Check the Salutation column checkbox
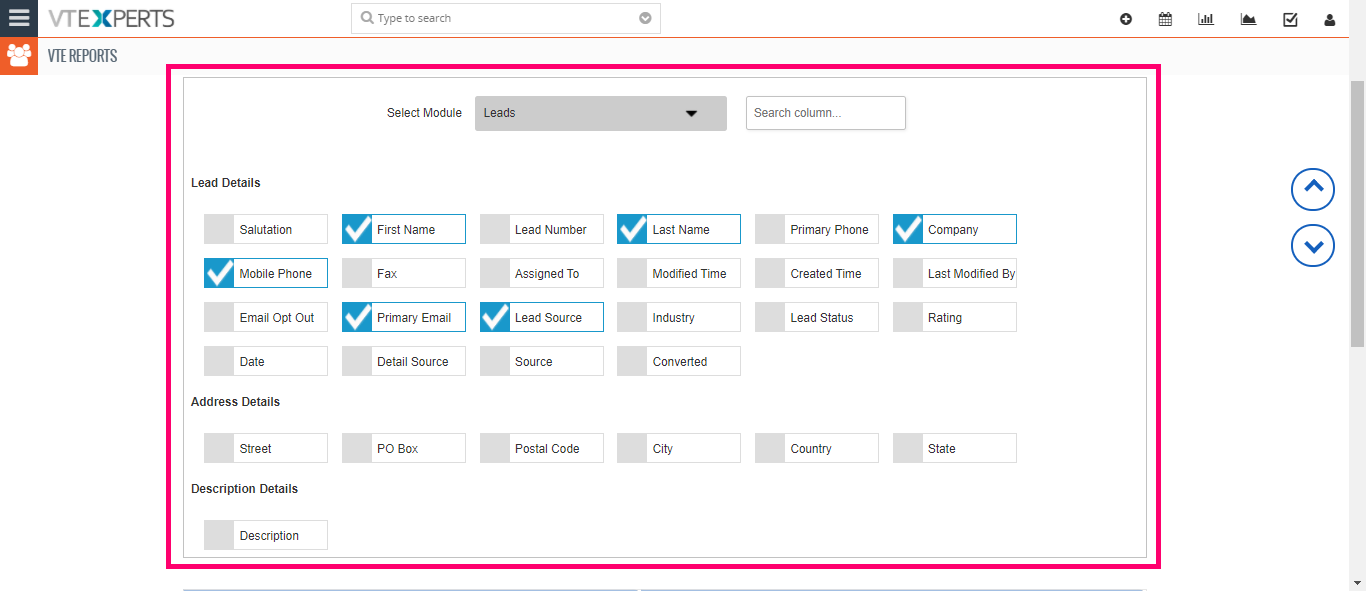The width and height of the screenshot is (1366, 591). [x=219, y=229]
